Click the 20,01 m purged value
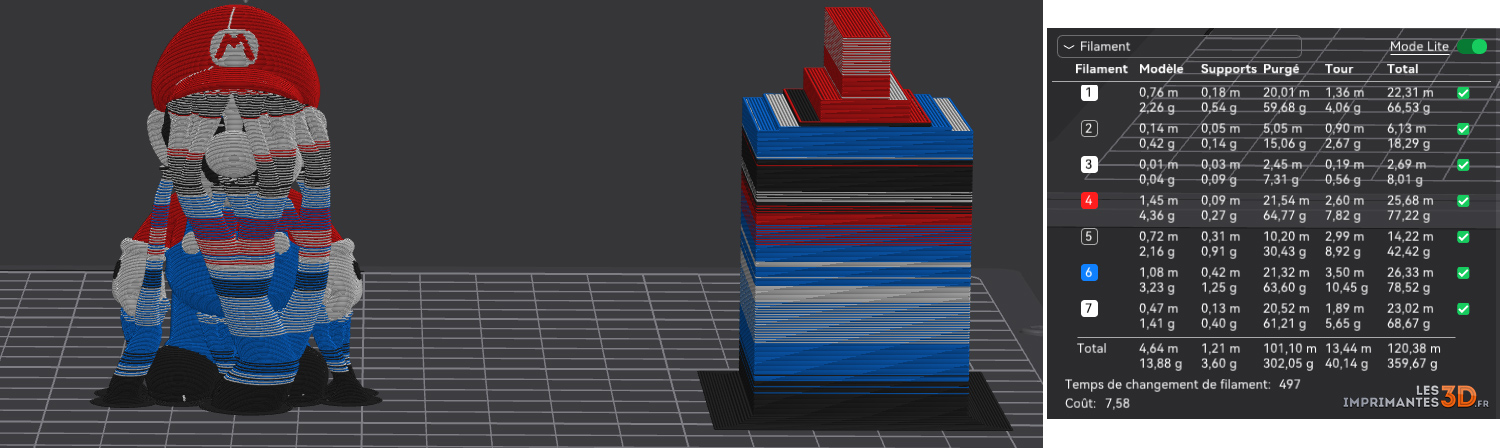Viewport: 1500px width, 448px height. pos(1287,92)
